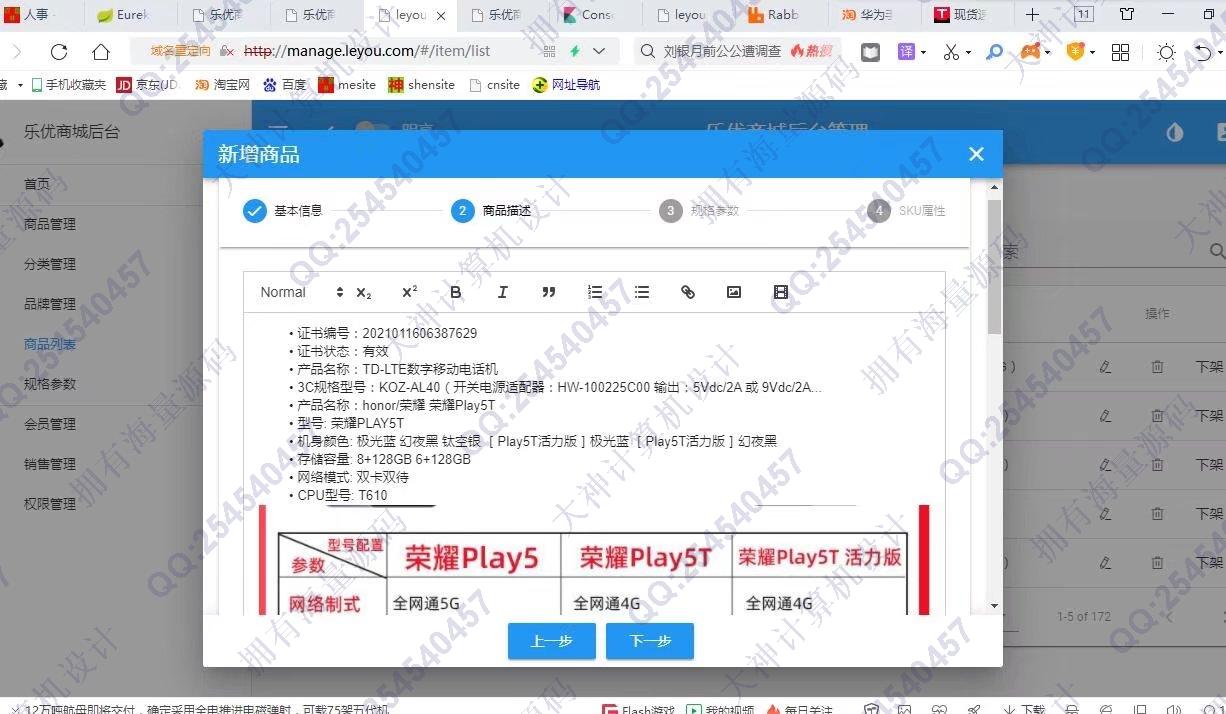The width and height of the screenshot is (1226, 714).
Task: Switch to the Rabb browser tab
Action: [x=782, y=15]
